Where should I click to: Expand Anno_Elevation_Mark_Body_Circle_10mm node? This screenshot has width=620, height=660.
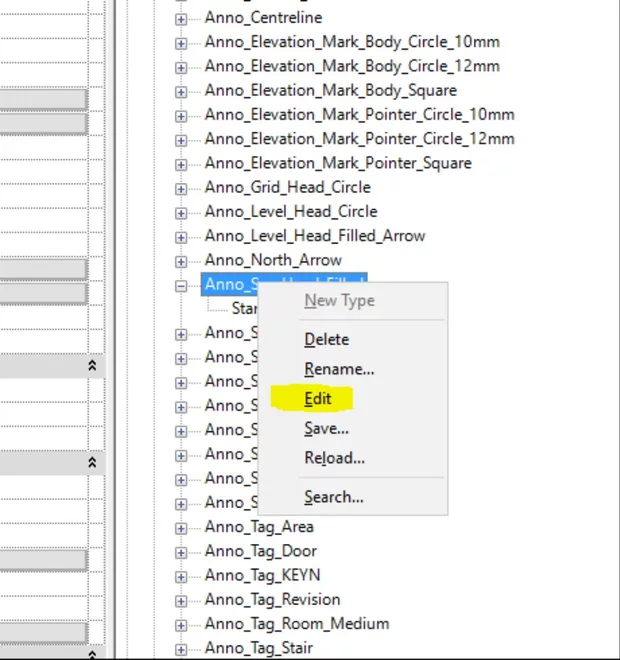(181, 42)
